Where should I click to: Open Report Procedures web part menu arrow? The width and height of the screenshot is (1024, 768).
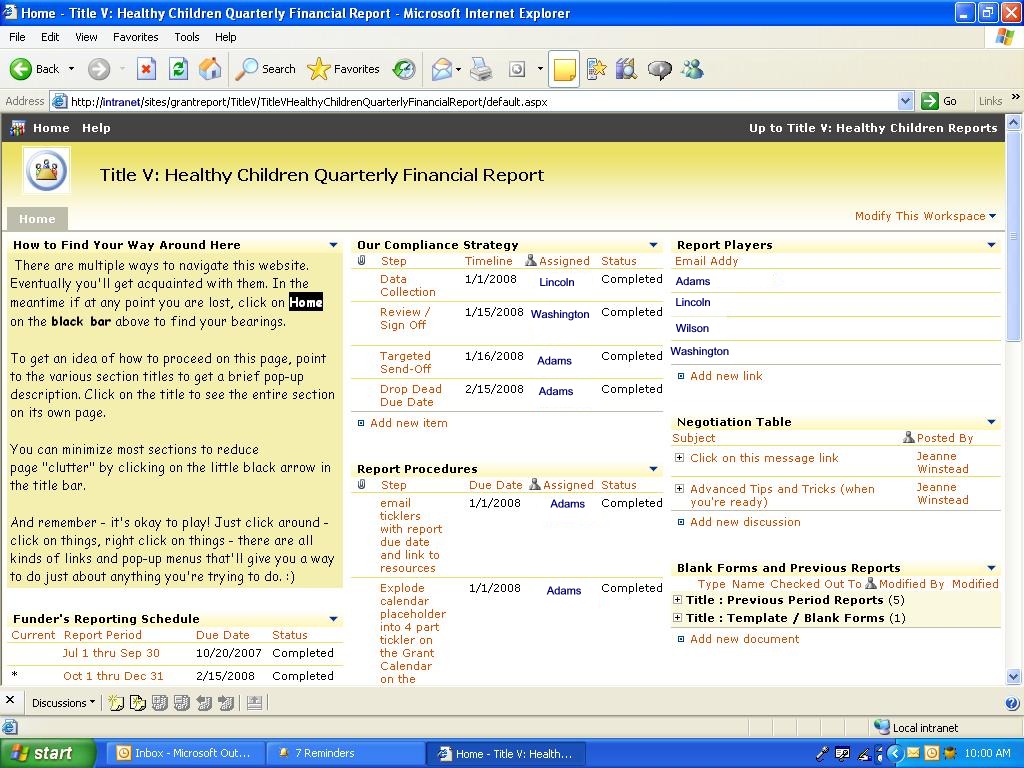tap(654, 470)
